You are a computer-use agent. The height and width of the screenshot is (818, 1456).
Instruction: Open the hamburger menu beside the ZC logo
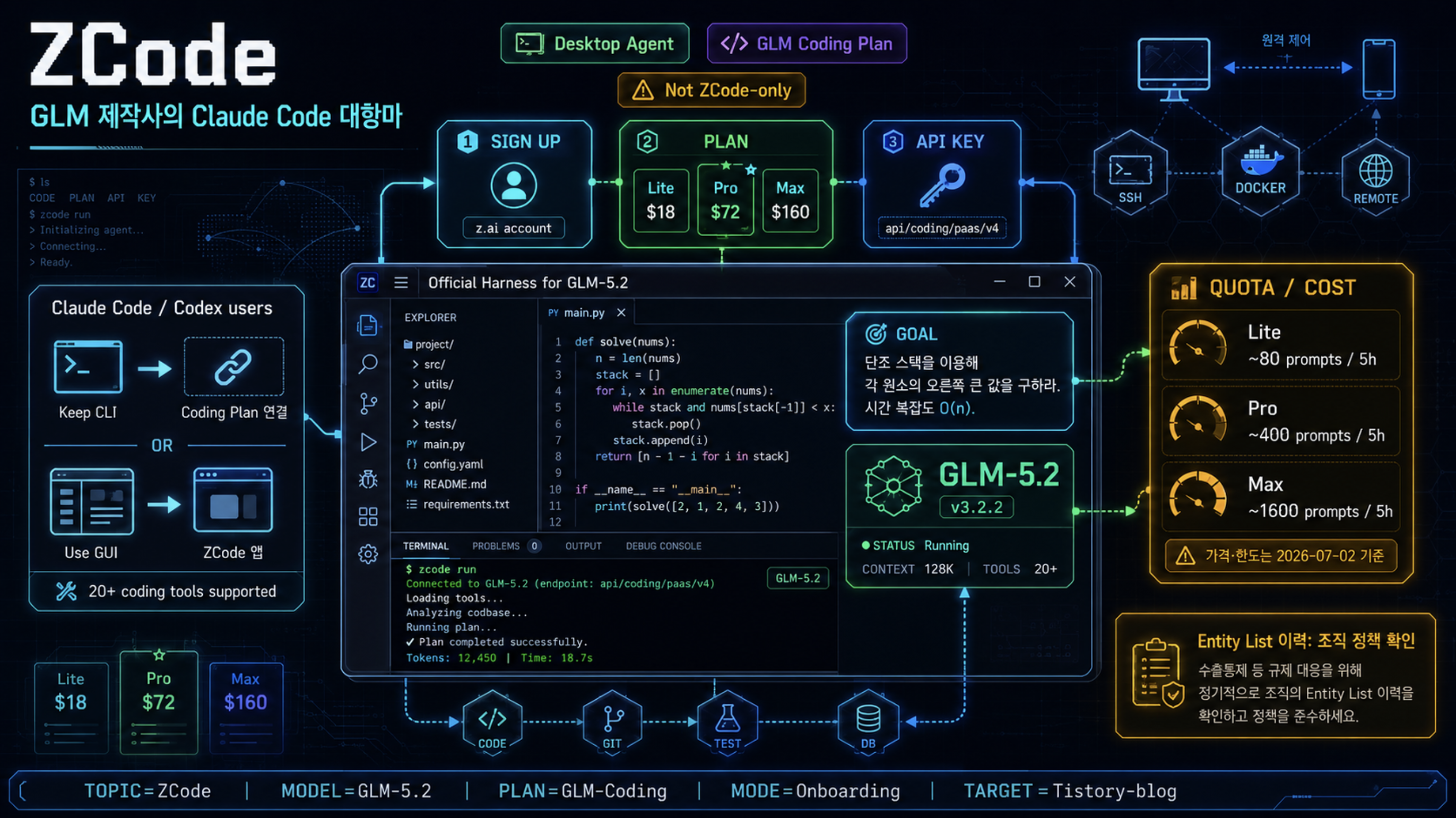pos(401,282)
